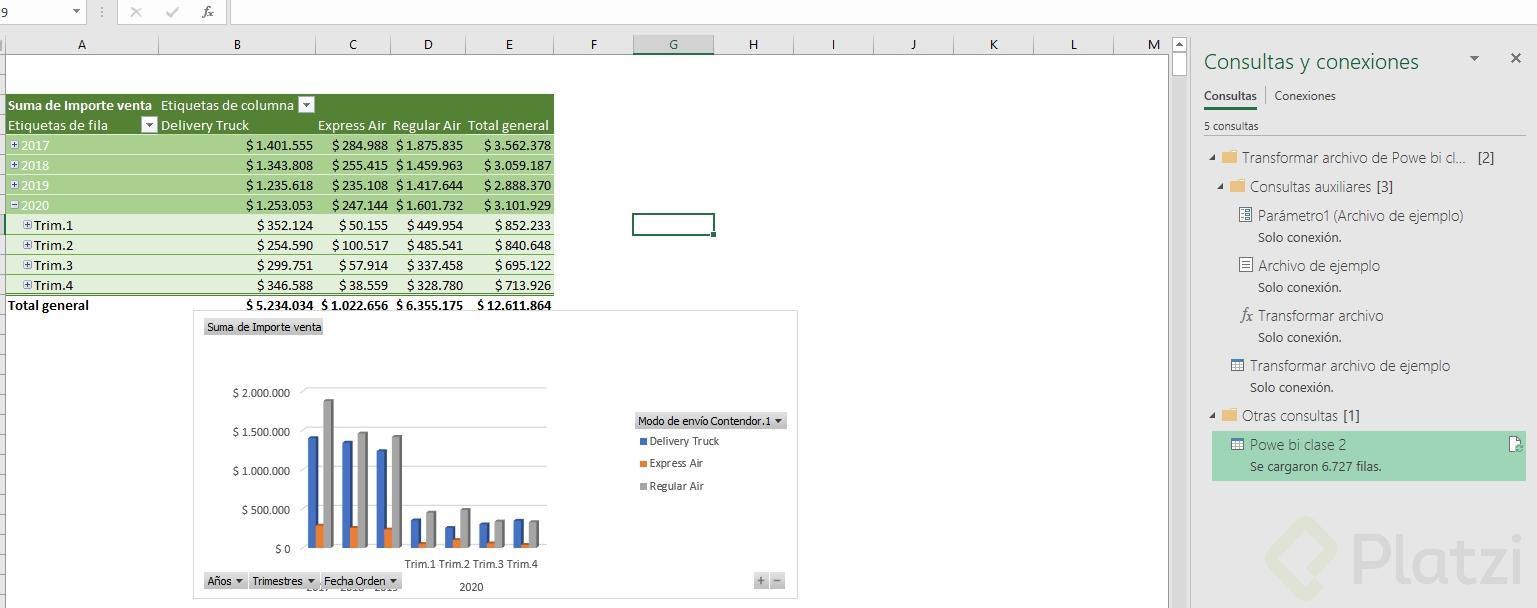Click the Express Air column header cell
Image resolution: width=1537 pixels, height=608 pixels.
(353, 125)
